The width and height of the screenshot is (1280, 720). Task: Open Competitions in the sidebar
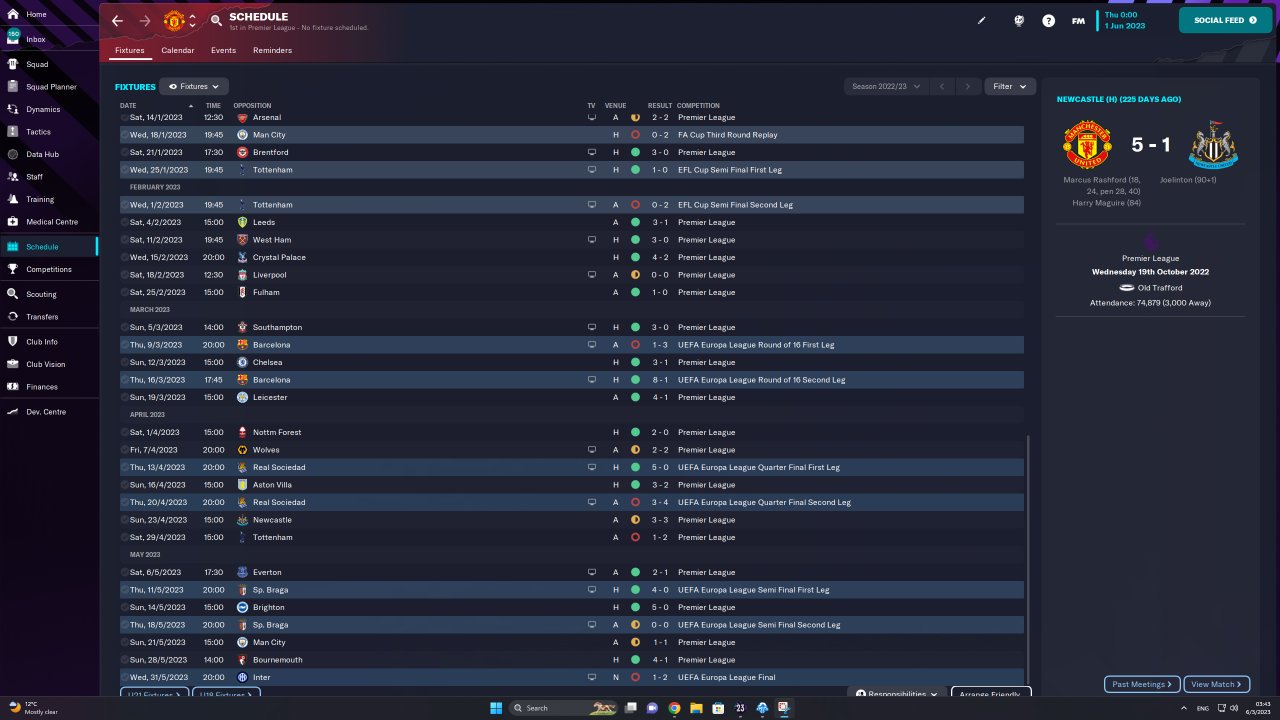(x=49, y=269)
